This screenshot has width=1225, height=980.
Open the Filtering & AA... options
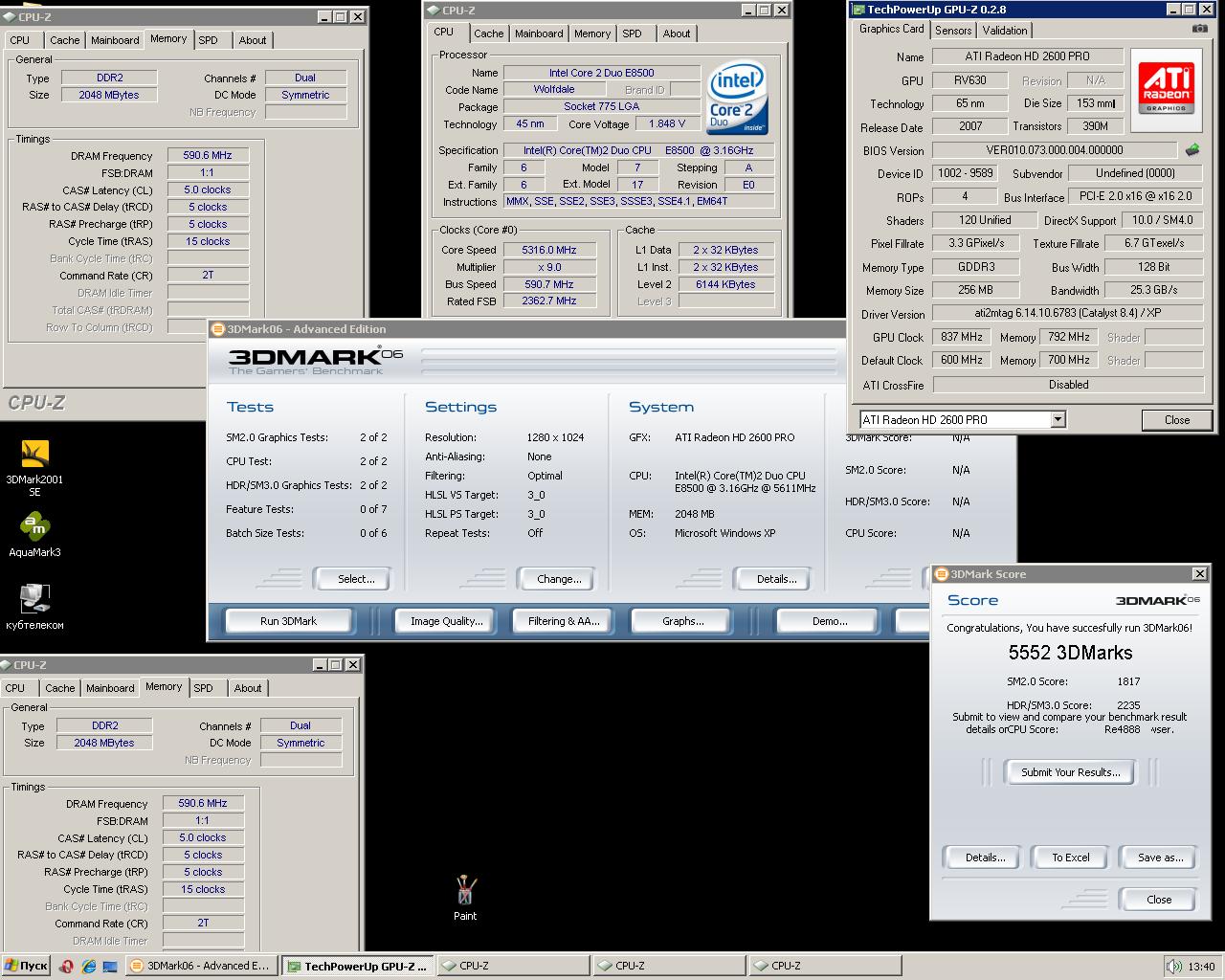[x=564, y=621]
